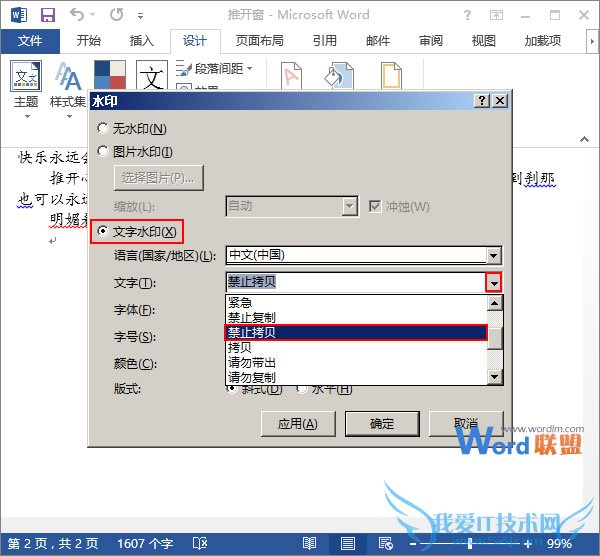Click the 应用 Apply button

pos(298,424)
